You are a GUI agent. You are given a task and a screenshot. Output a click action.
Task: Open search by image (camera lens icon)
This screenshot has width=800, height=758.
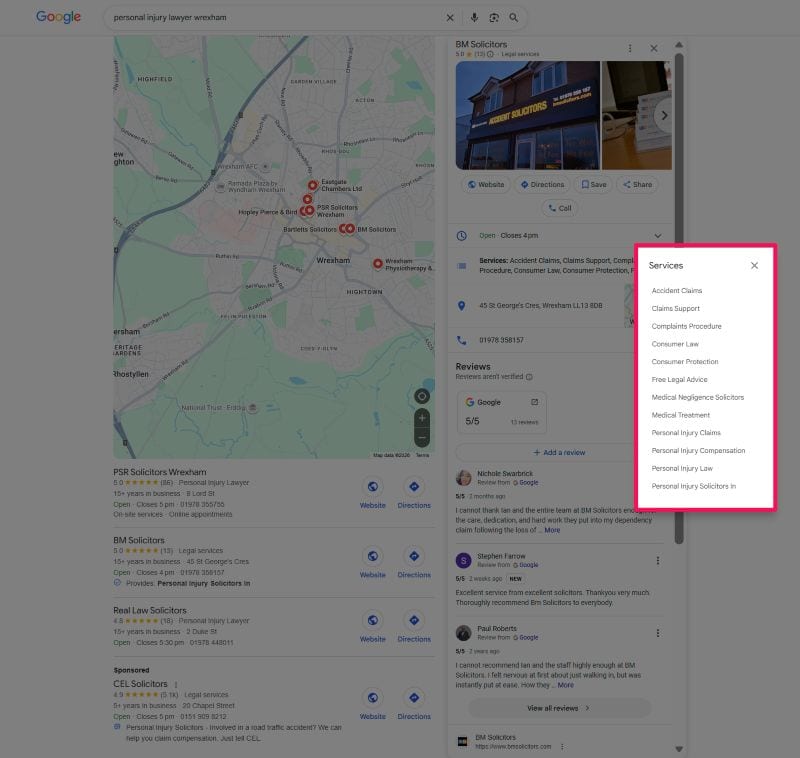click(x=494, y=18)
